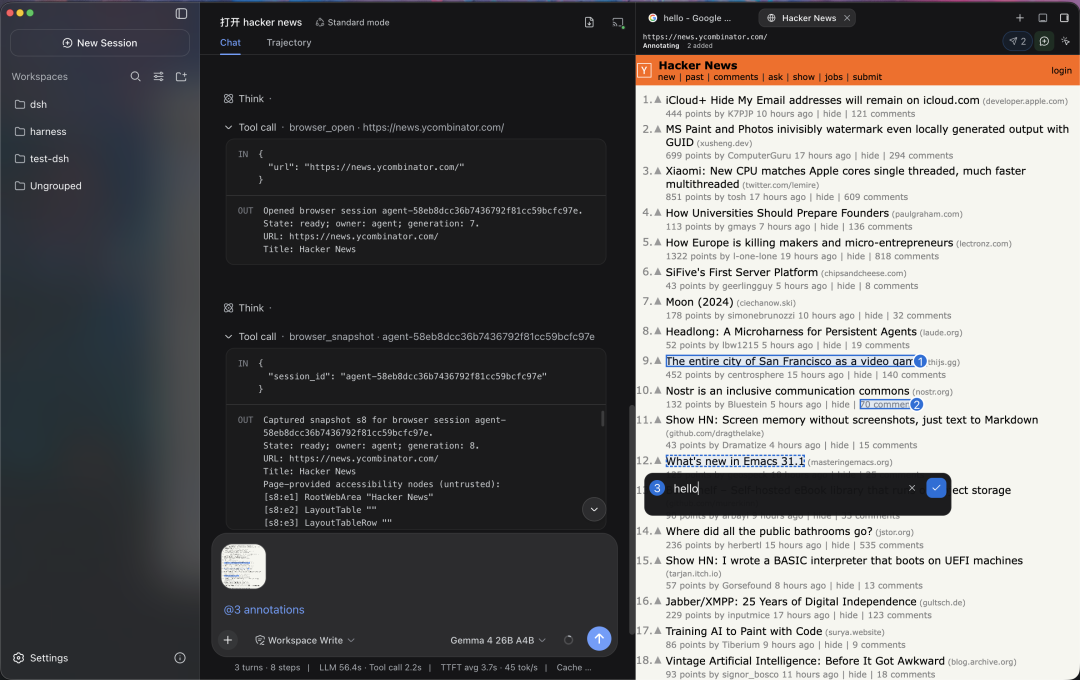This screenshot has height=680, width=1080.
Task: Click the Y Combinator logo
Action: click(644, 70)
